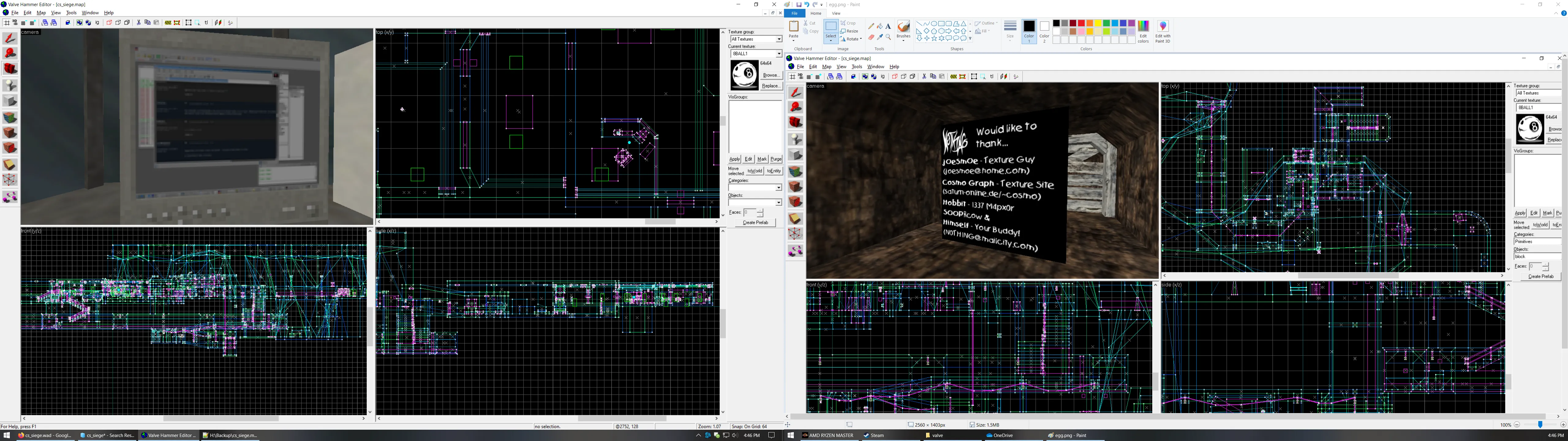Choose the Clipping tool in left Hammer window

[x=10, y=165]
